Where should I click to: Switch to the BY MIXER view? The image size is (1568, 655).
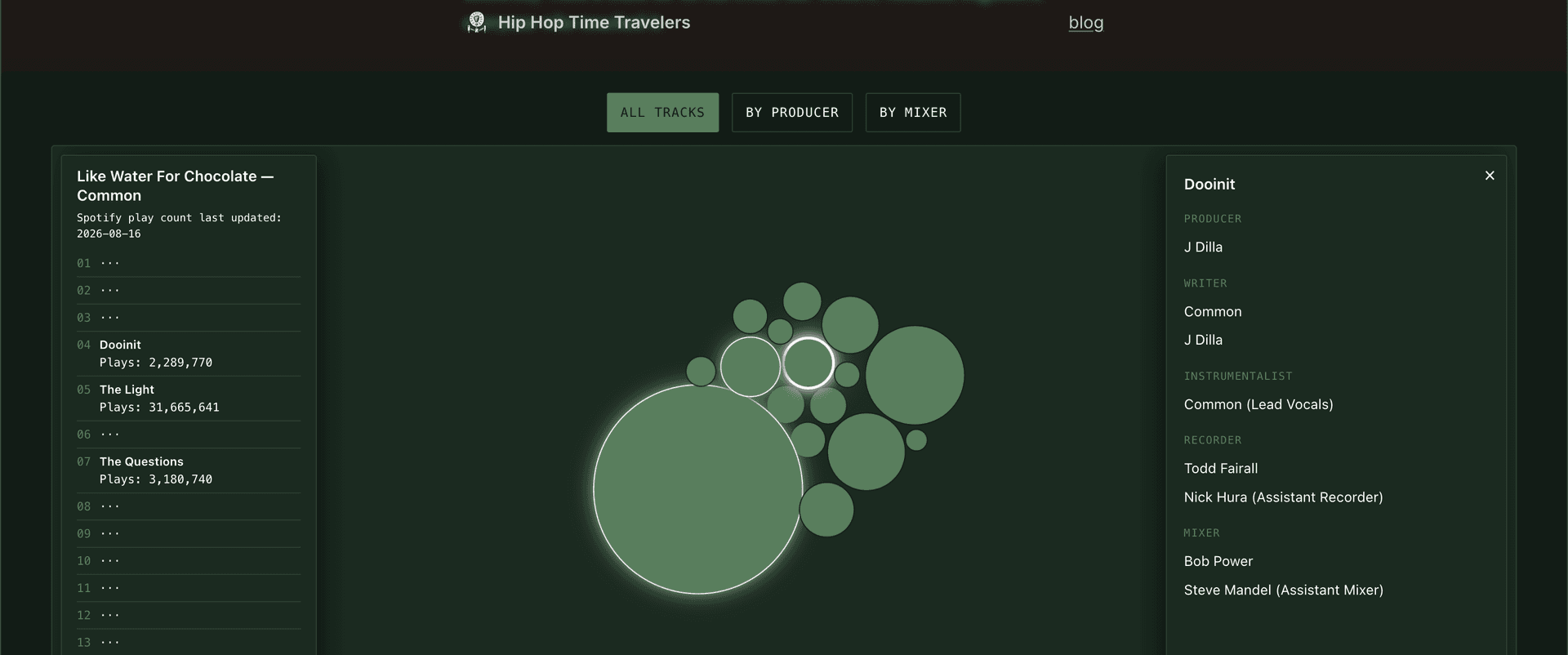tap(913, 113)
